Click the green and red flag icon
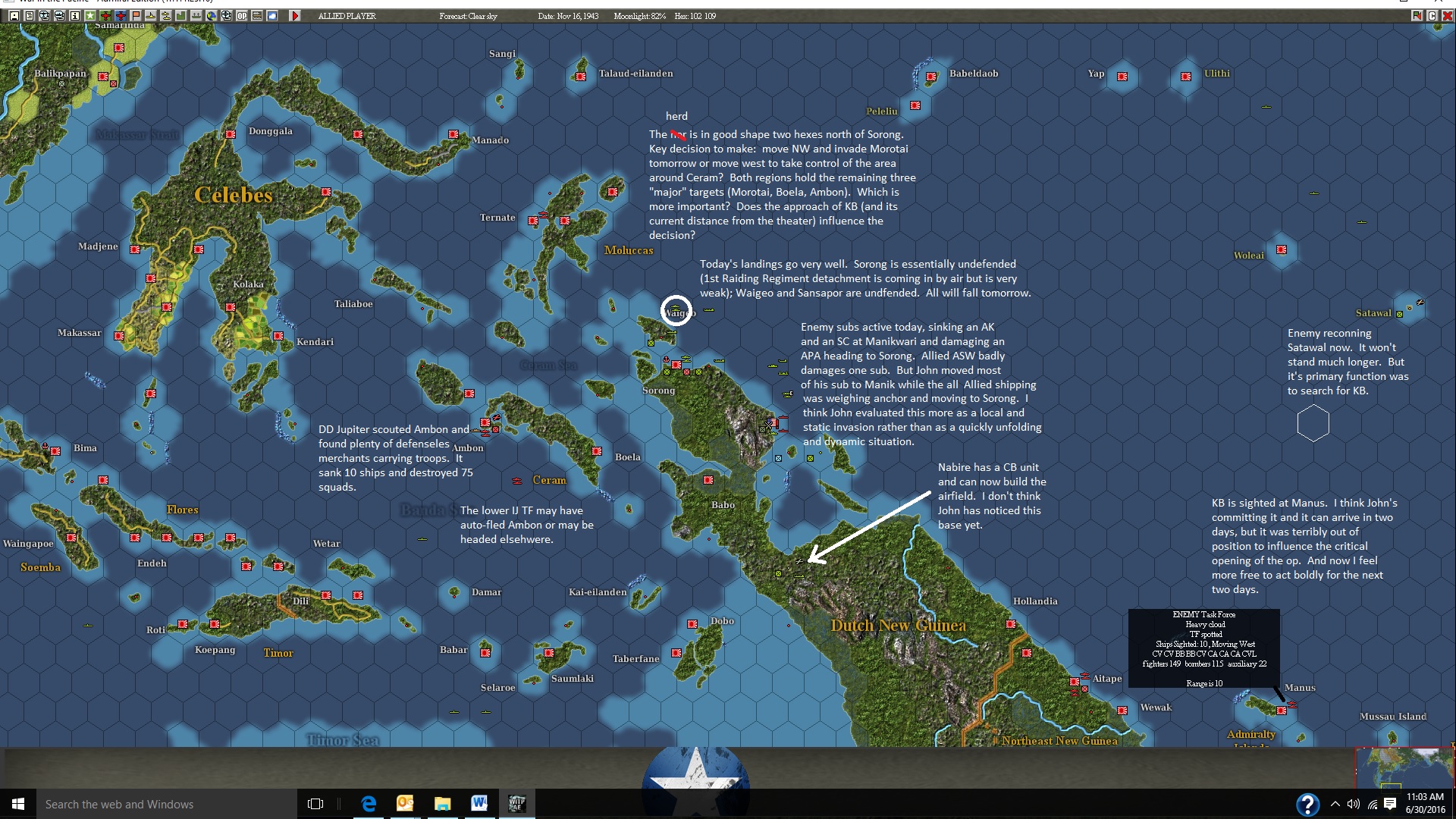Screen dimensions: 1456x819 [x=1417, y=15]
